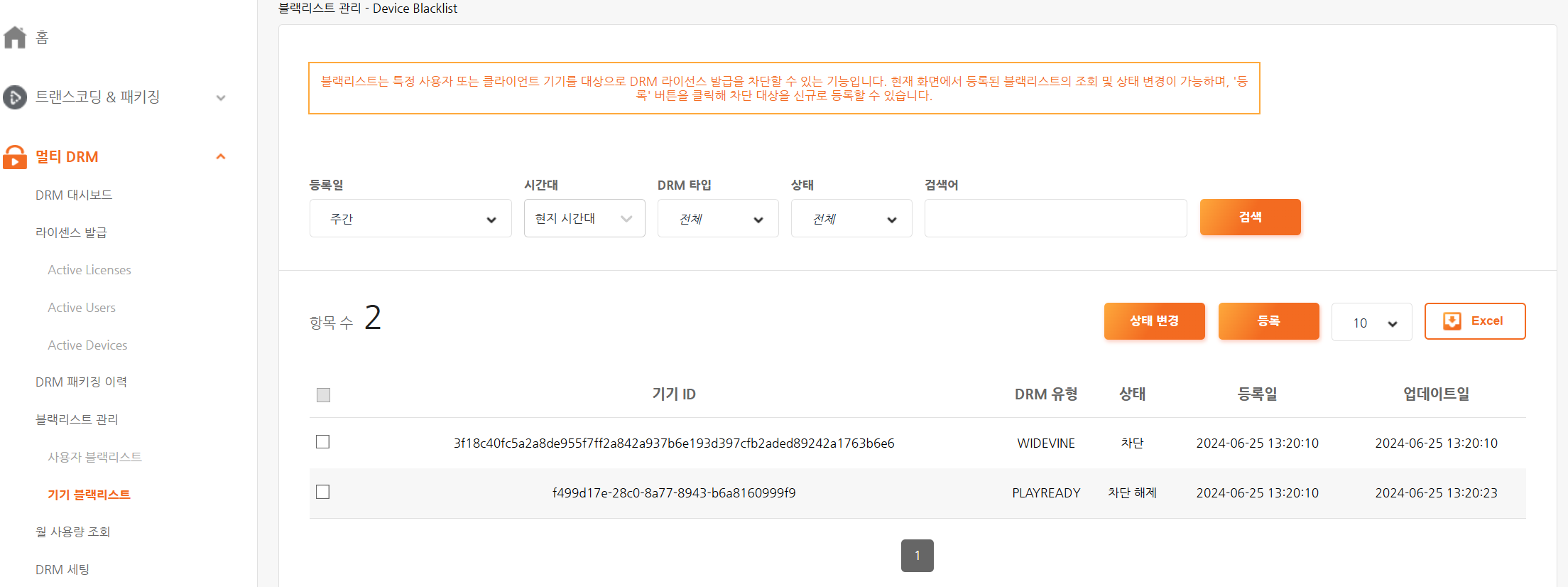Click the Multi DRM lock icon
Viewport: 1568px width, 587px height.
[15, 157]
